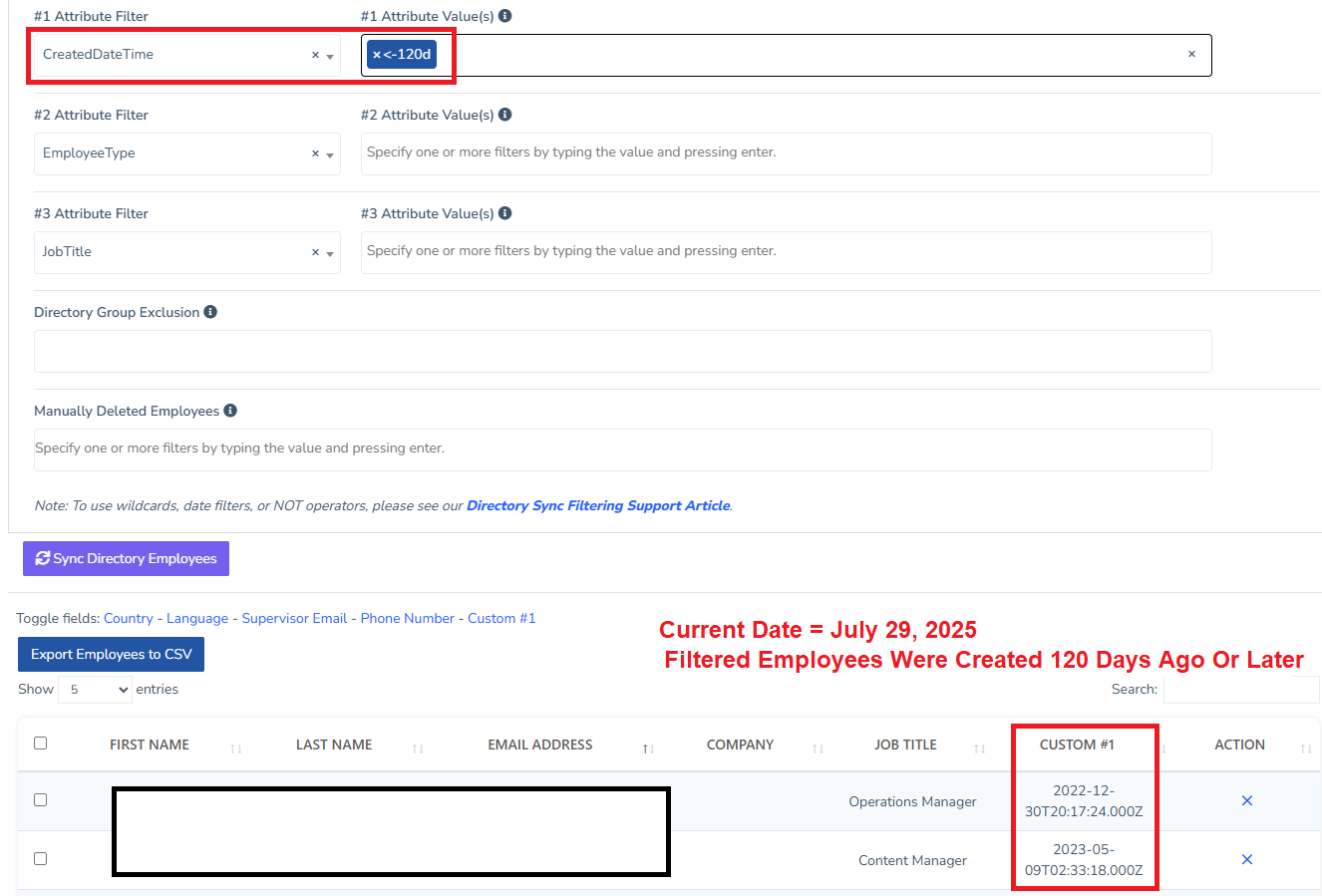
Task: Remove the <-120d filter tag
Action: 377,55
